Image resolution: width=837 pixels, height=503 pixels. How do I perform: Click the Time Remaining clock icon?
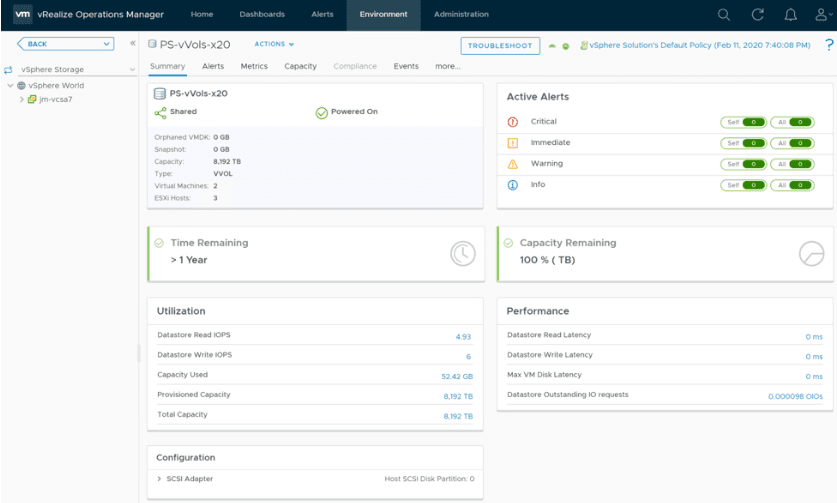pyautogui.click(x=462, y=254)
